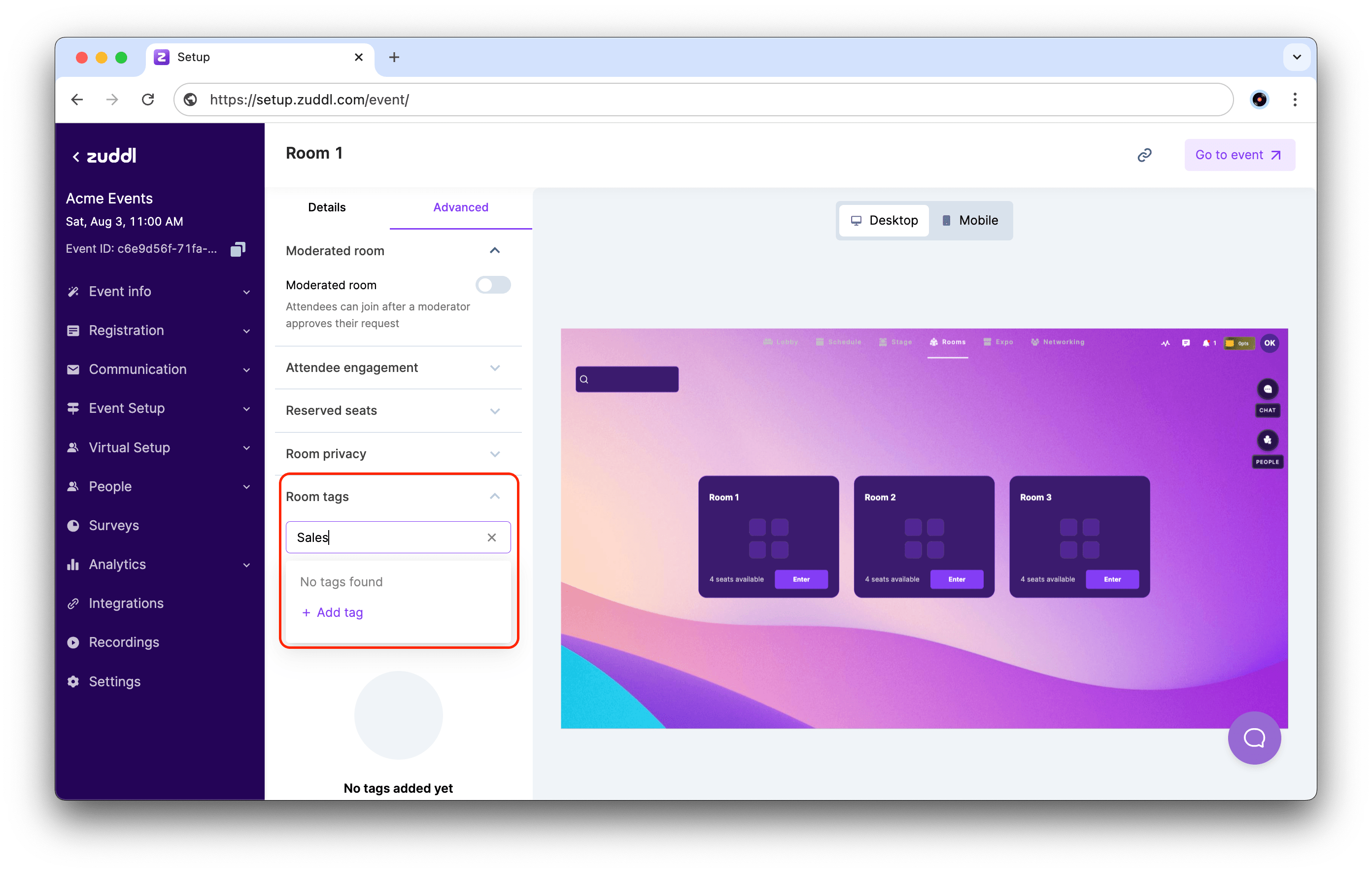Click the Room tags search input field
Screen dimensions: 1372x873
(x=387, y=537)
